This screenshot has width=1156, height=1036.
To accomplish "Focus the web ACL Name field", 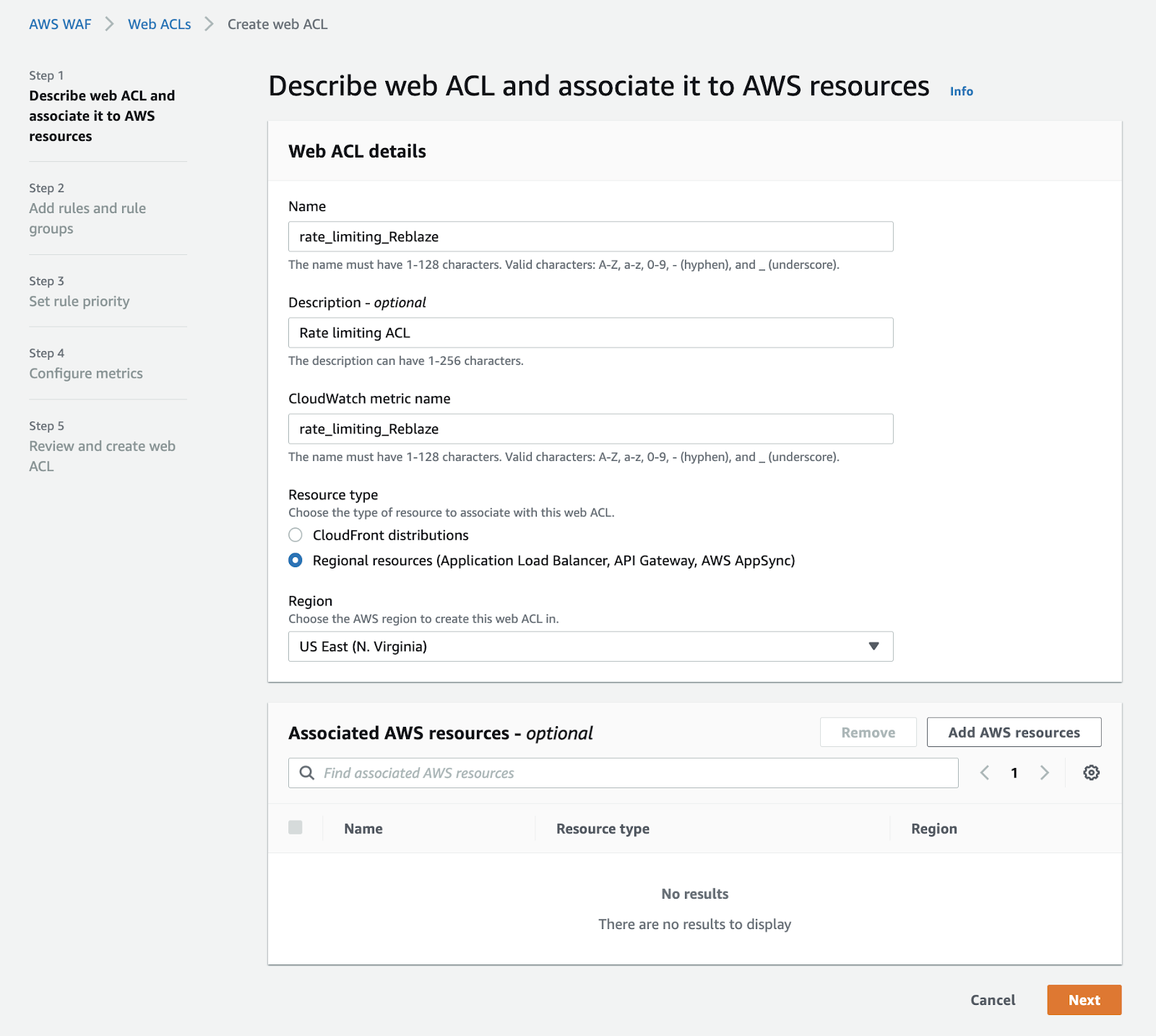I will click(x=590, y=237).
